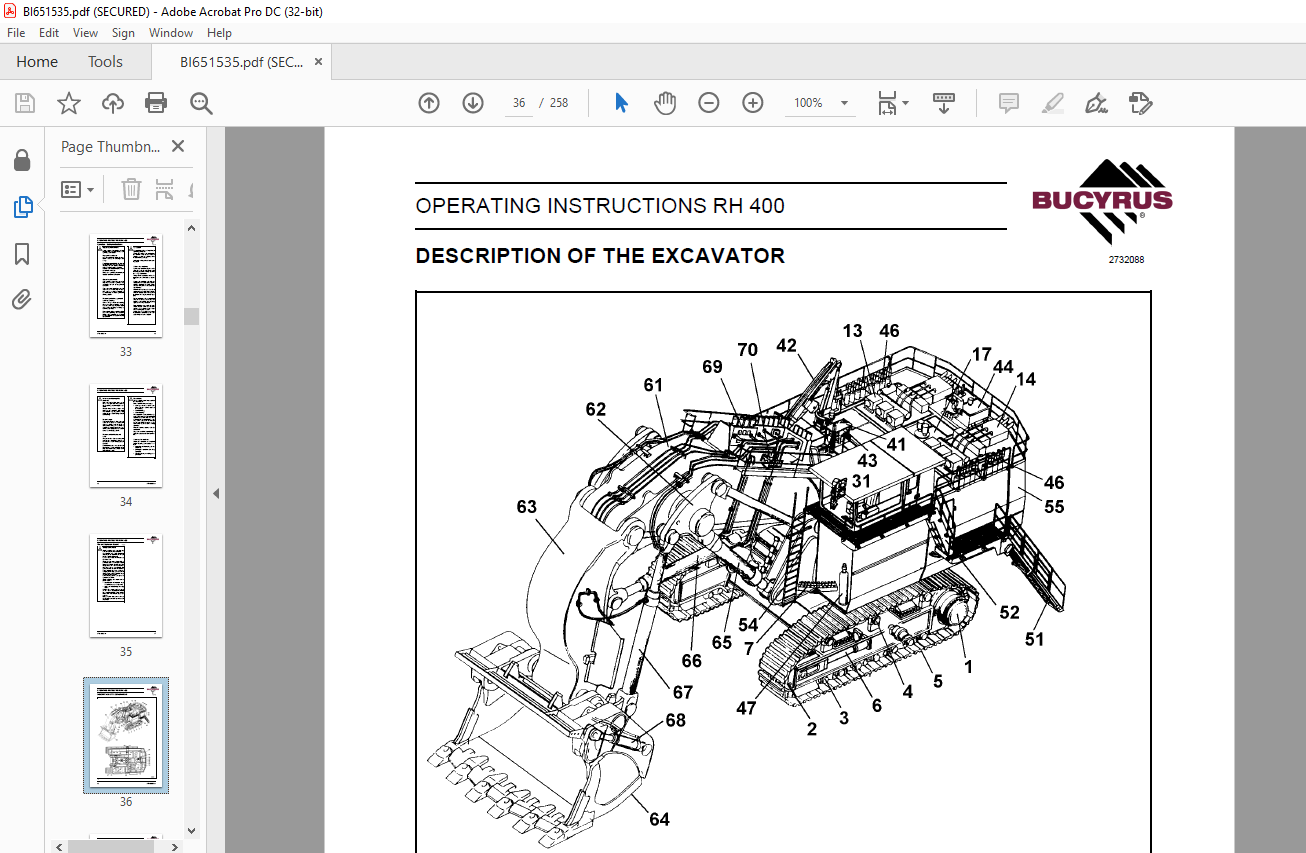Go to previous page arrow
The width and height of the screenshot is (1306, 853).
coord(429,103)
